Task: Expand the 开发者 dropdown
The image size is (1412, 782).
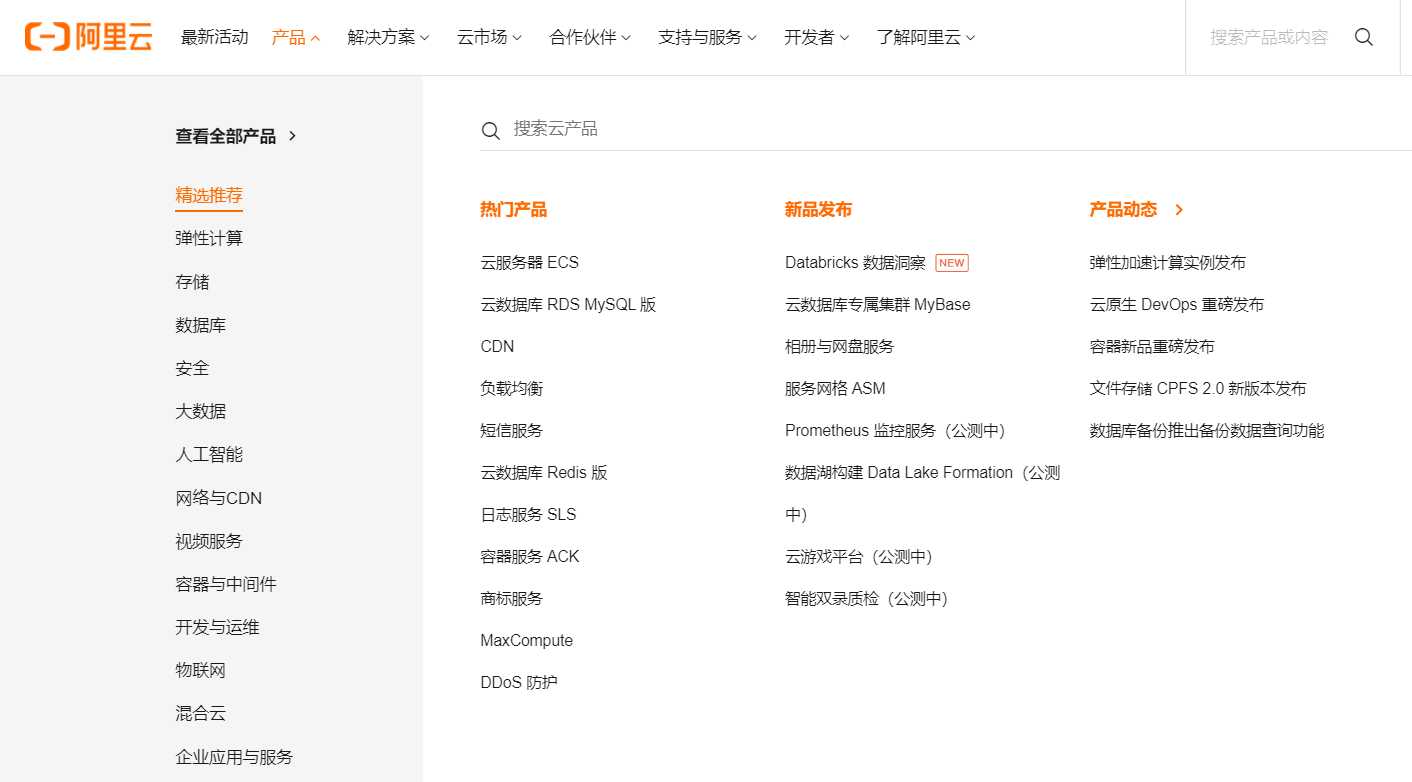Action: pyautogui.click(x=816, y=37)
